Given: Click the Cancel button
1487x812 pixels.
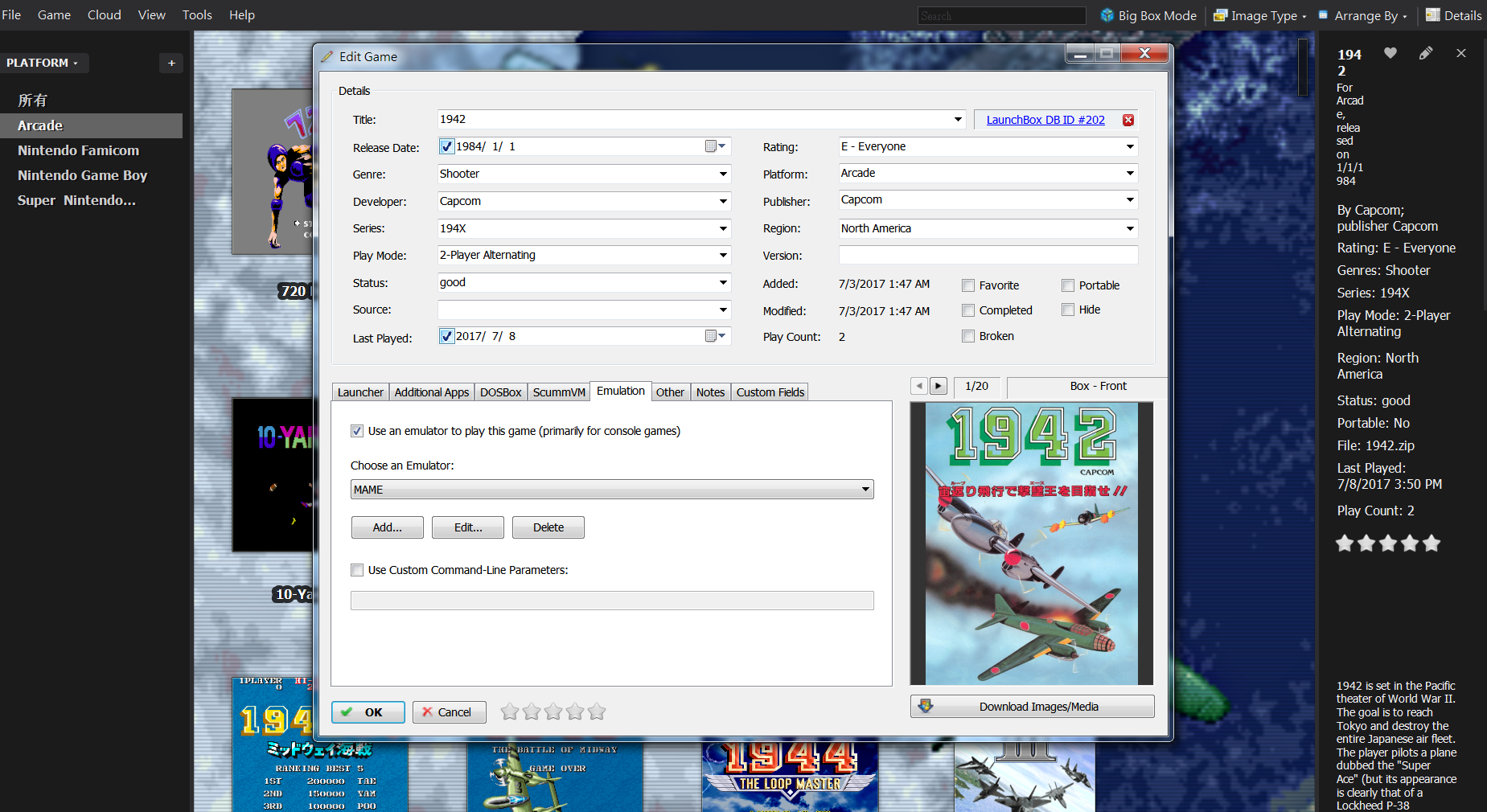Looking at the screenshot, I should [x=450, y=712].
